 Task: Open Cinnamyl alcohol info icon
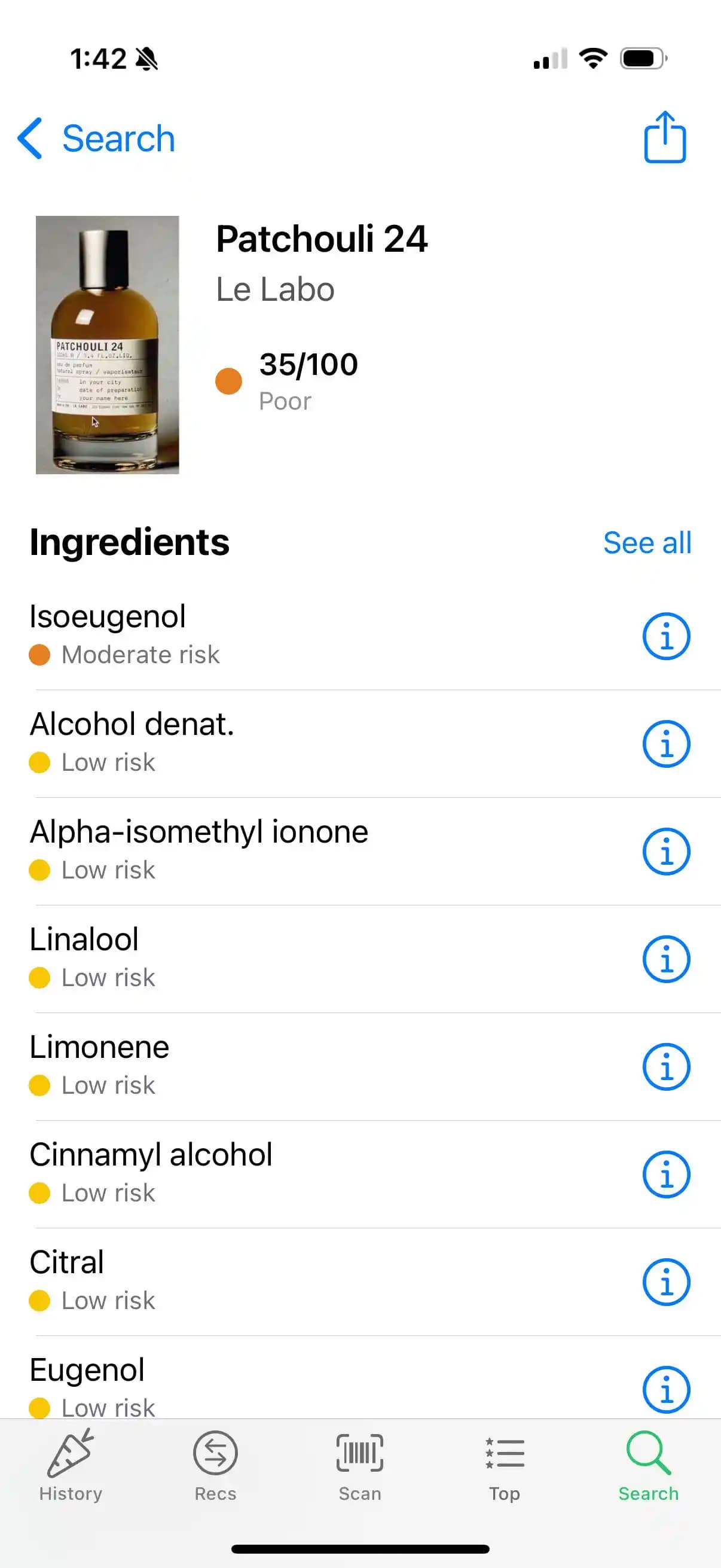(666, 1174)
